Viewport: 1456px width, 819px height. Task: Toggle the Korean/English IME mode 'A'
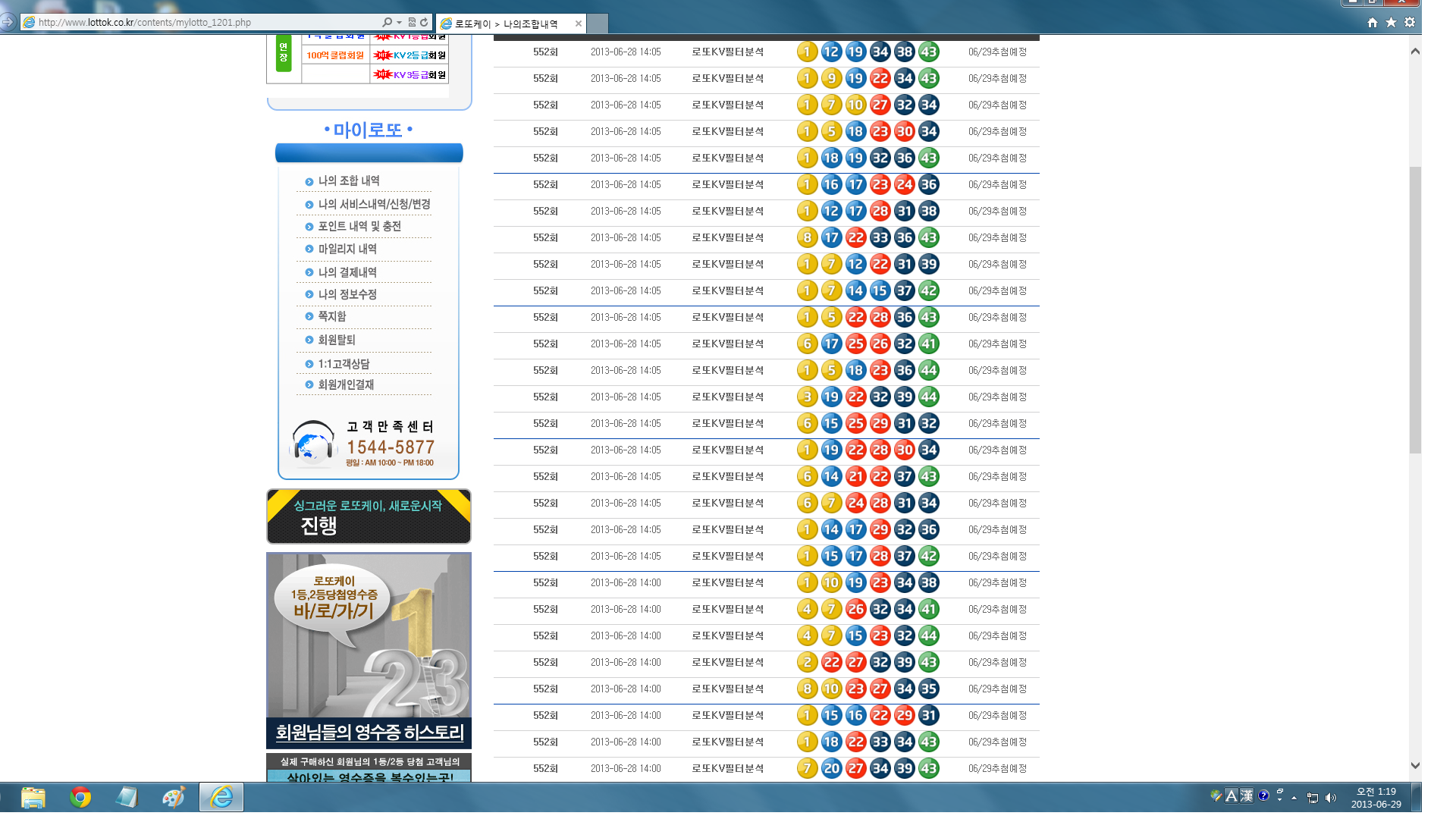[1231, 795]
